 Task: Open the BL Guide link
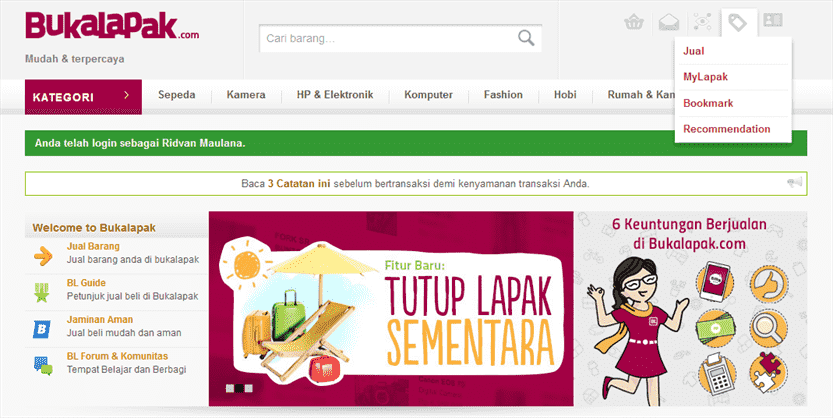86,283
